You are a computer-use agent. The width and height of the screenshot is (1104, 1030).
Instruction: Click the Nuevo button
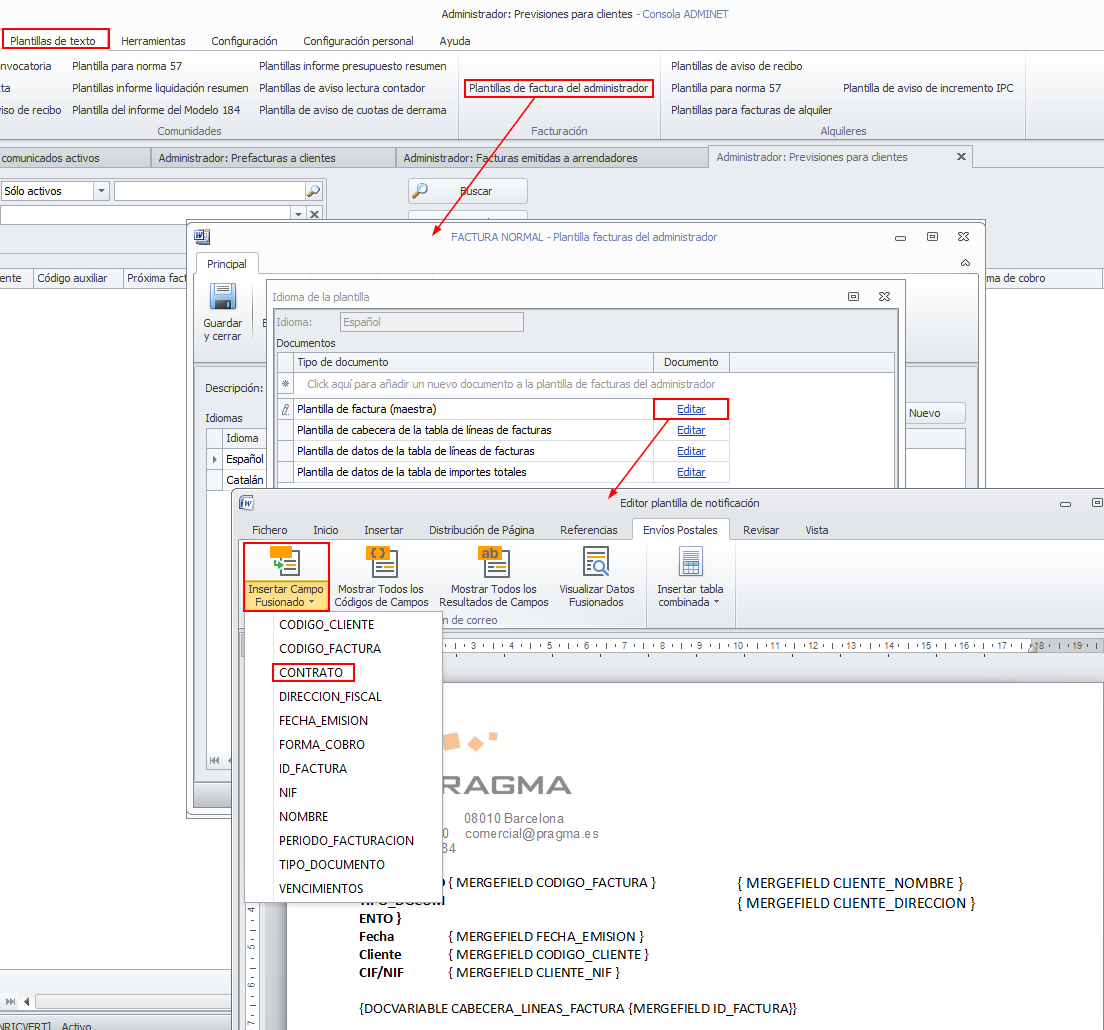click(x=934, y=413)
